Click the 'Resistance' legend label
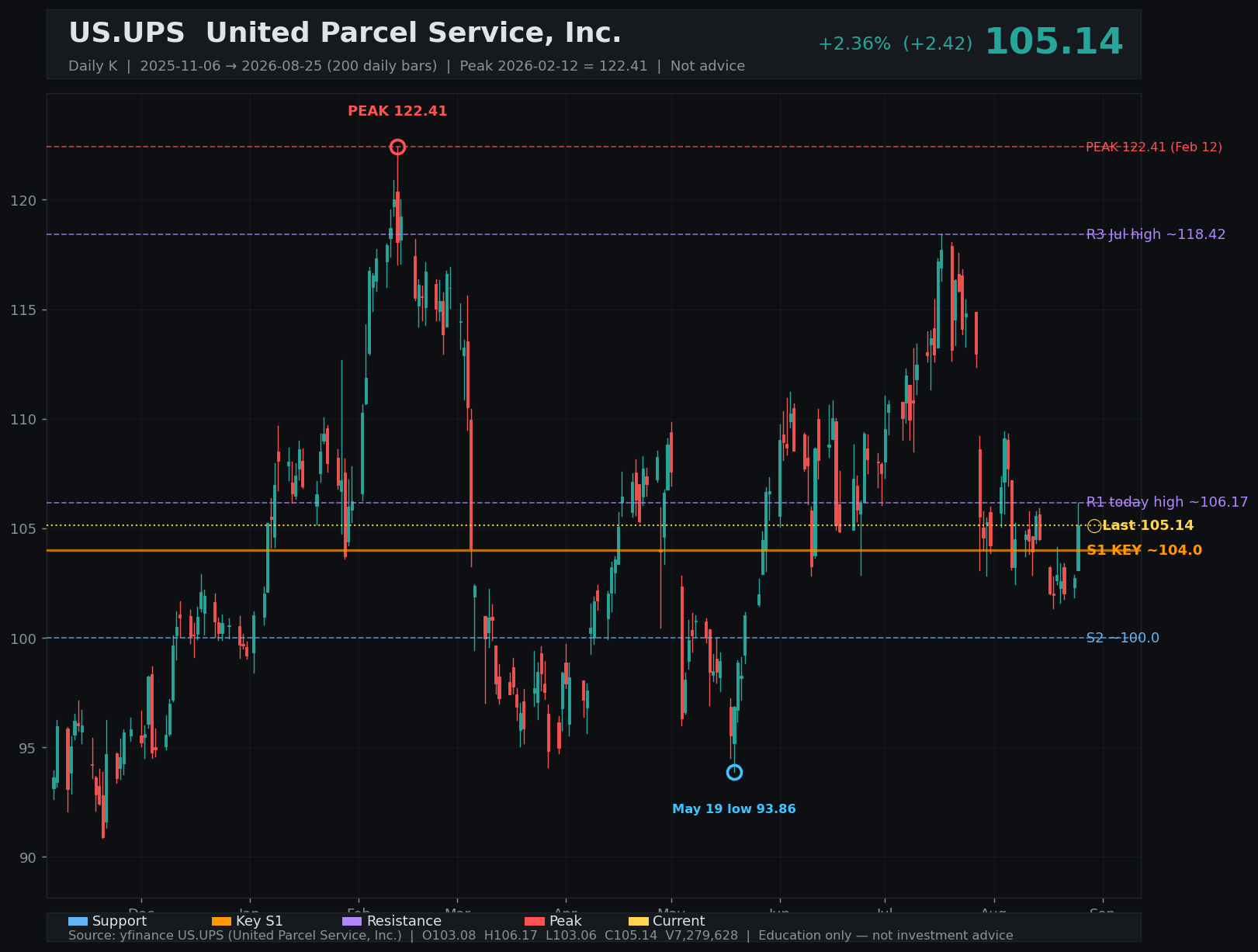 (x=404, y=921)
